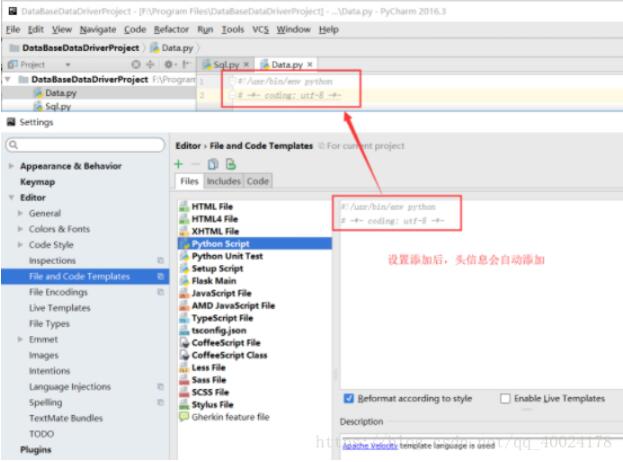Expand the General settings node

pyautogui.click(x=20, y=213)
